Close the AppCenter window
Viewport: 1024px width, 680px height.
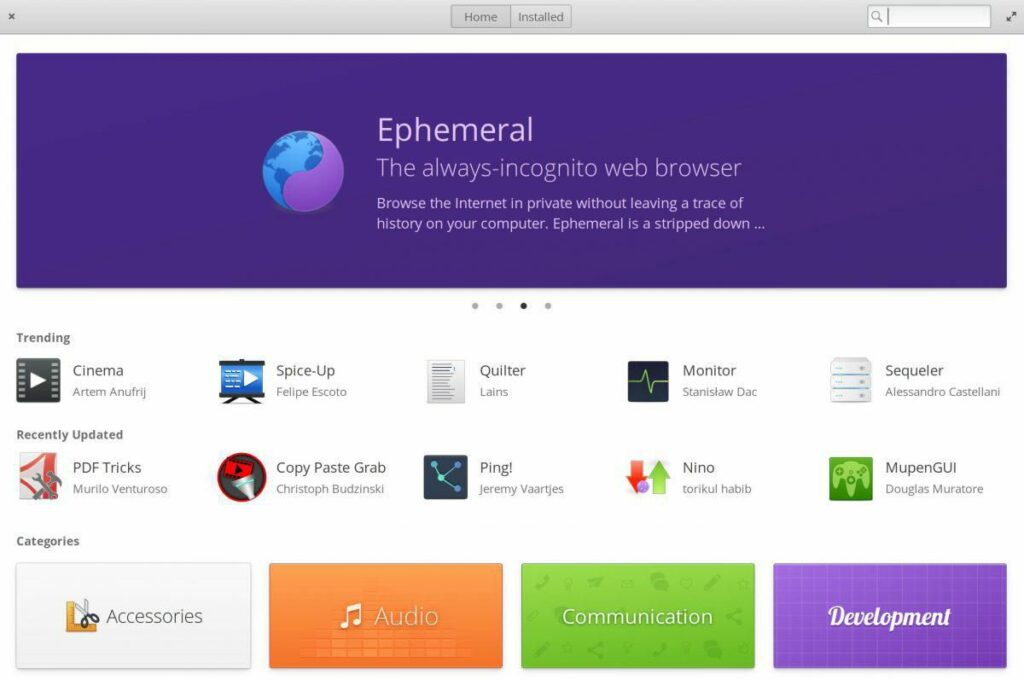point(12,16)
